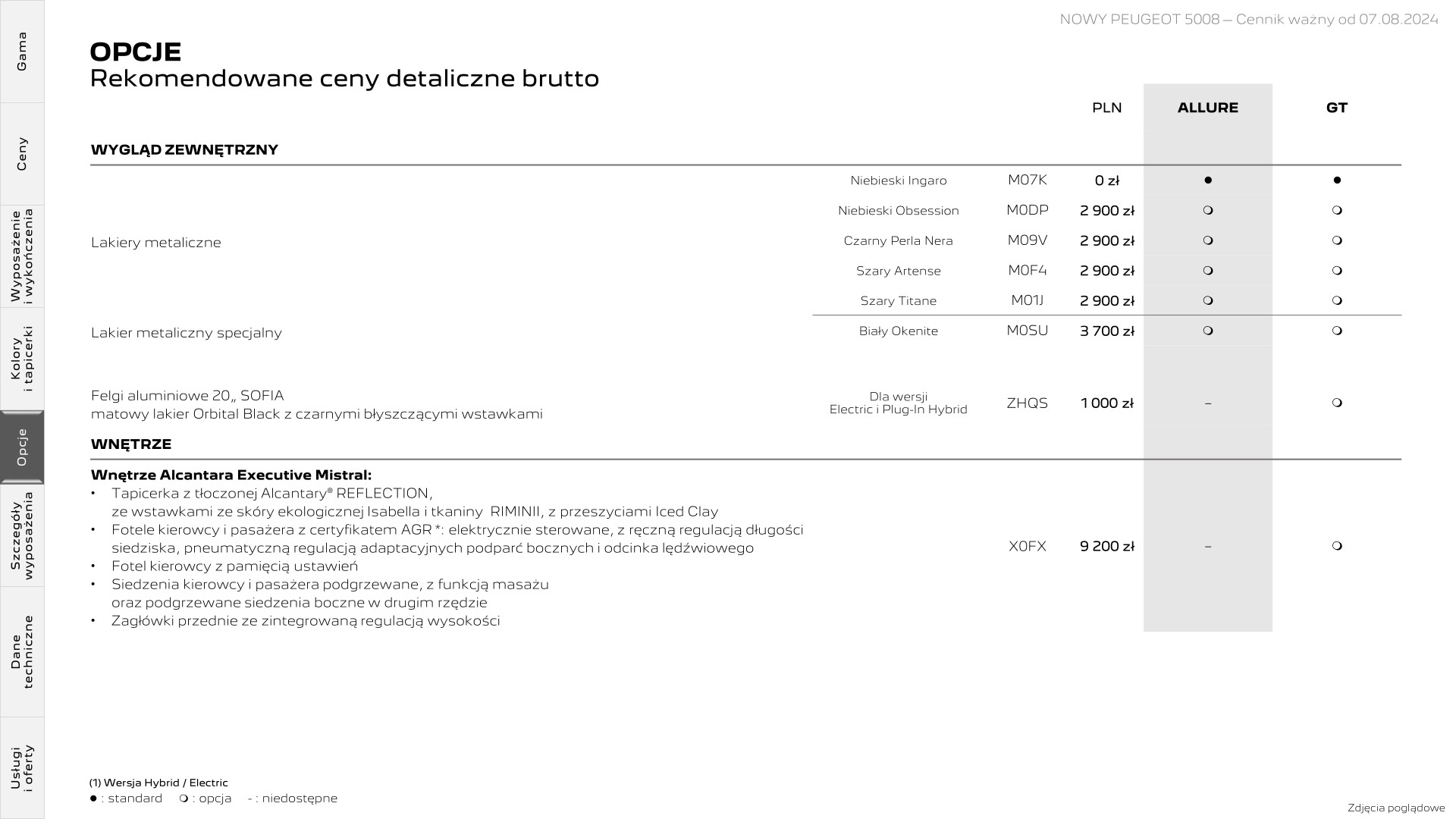This screenshot has width=1456, height=819.
Task: Click option code M0SU
Action: [1028, 331]
